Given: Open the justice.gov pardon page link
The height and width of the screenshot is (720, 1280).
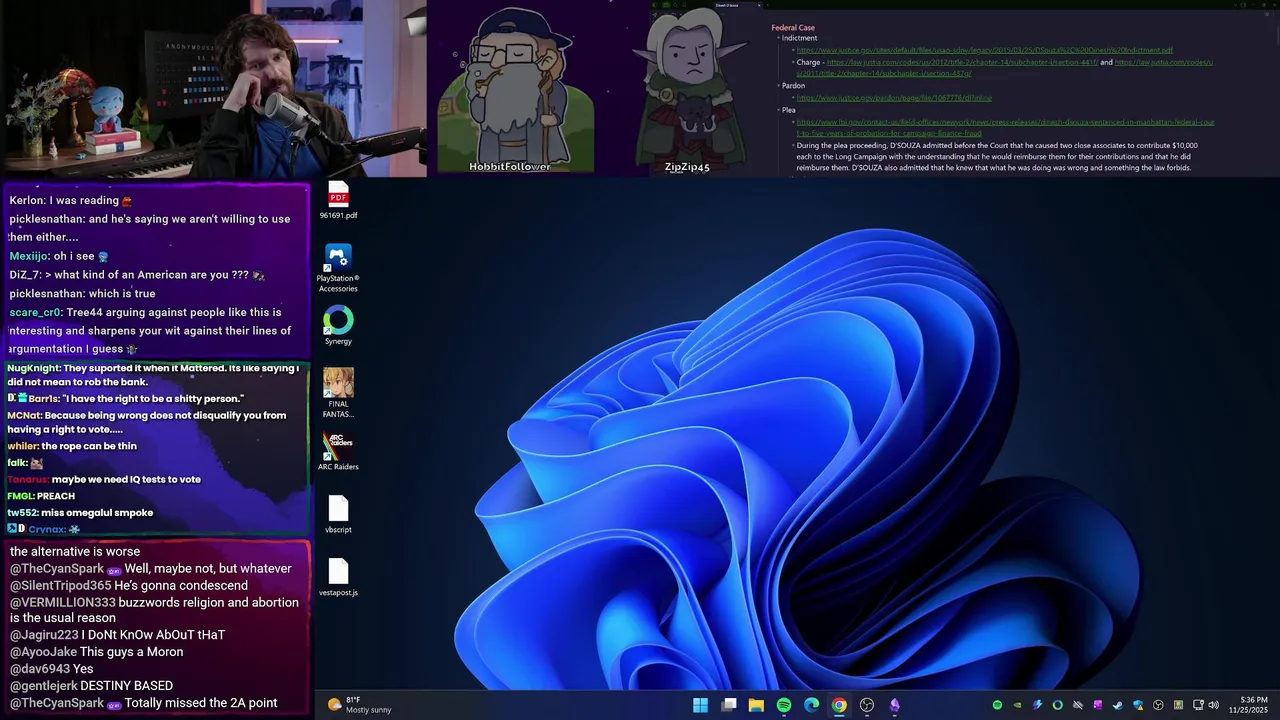Looking at the screenshot, I should [x=894, y=98].
